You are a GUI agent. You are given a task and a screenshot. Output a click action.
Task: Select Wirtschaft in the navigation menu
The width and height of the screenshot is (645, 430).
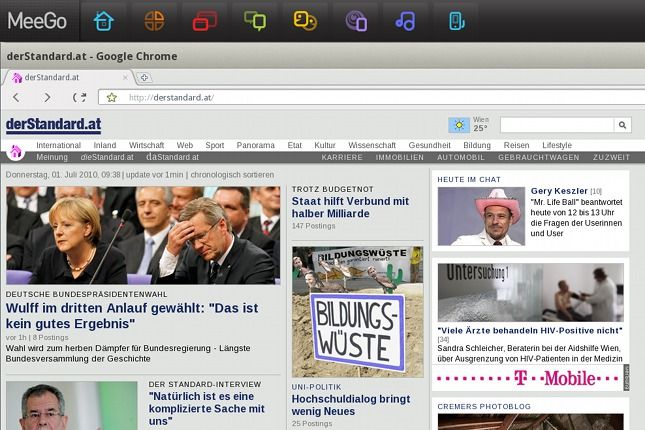[146, 145]
